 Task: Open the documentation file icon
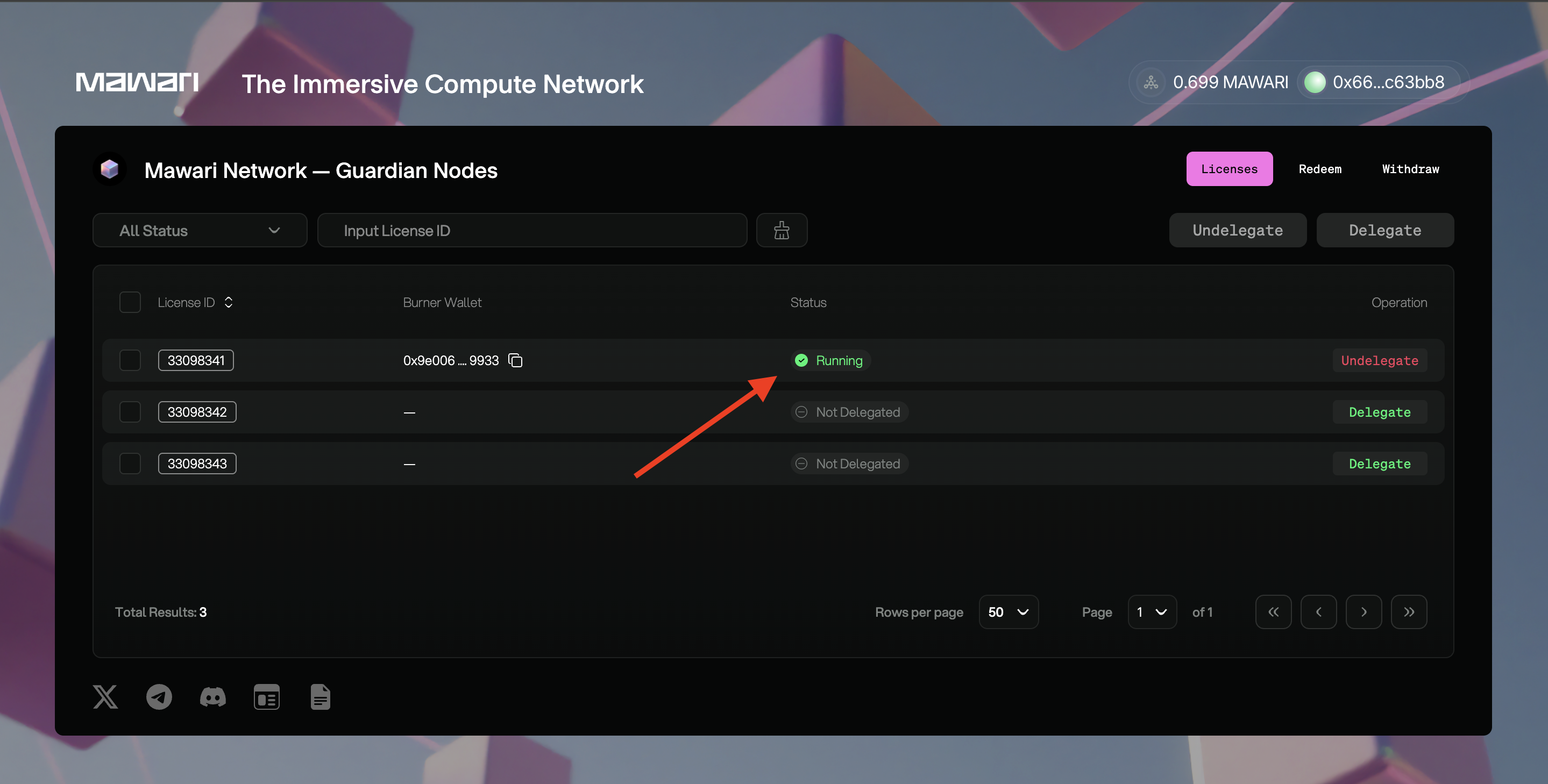tap(320, 697)
